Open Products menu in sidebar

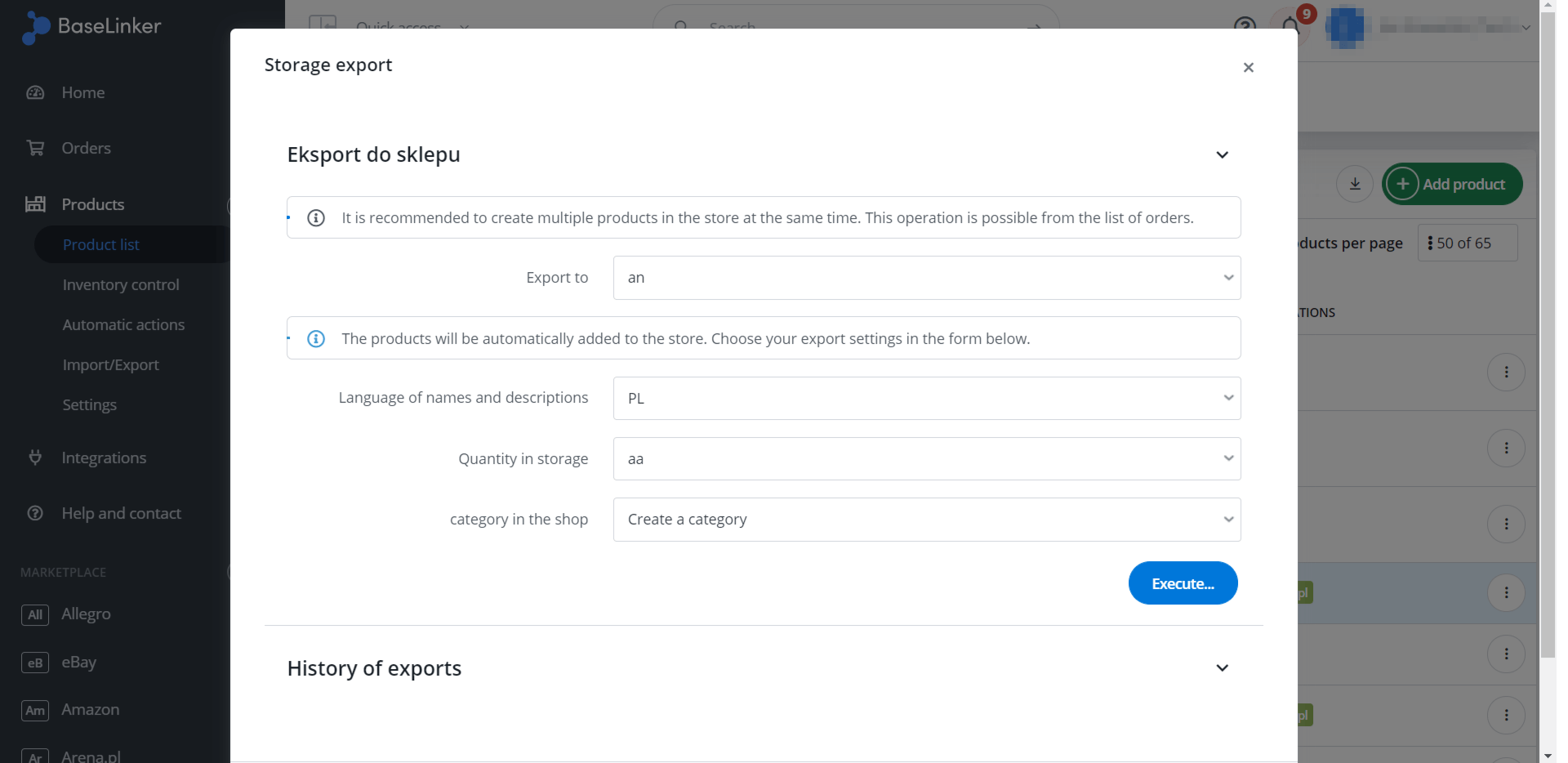tap(93, 204)
